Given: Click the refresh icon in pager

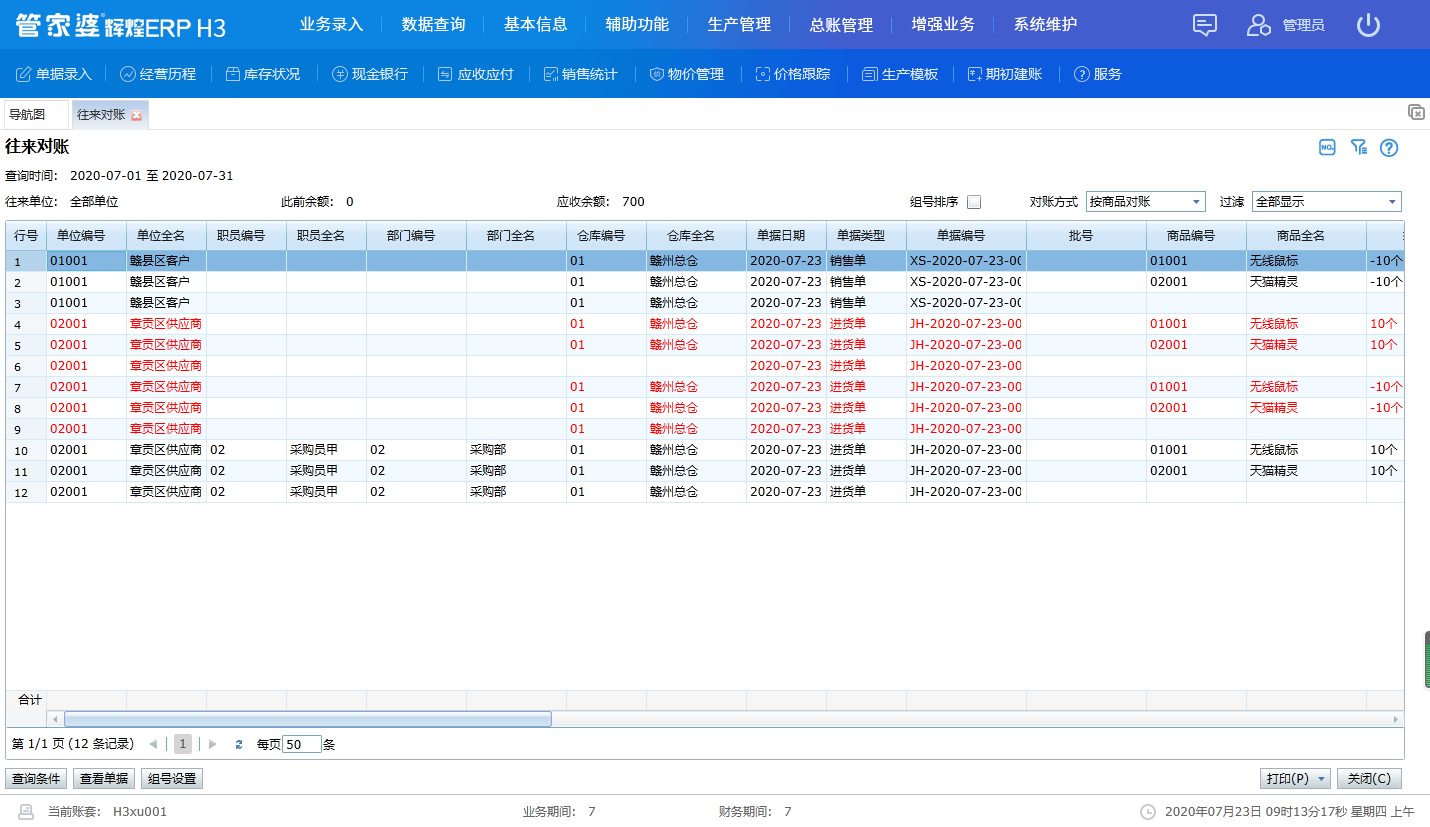Looking at the screenshot, I should tap(239, 744).
